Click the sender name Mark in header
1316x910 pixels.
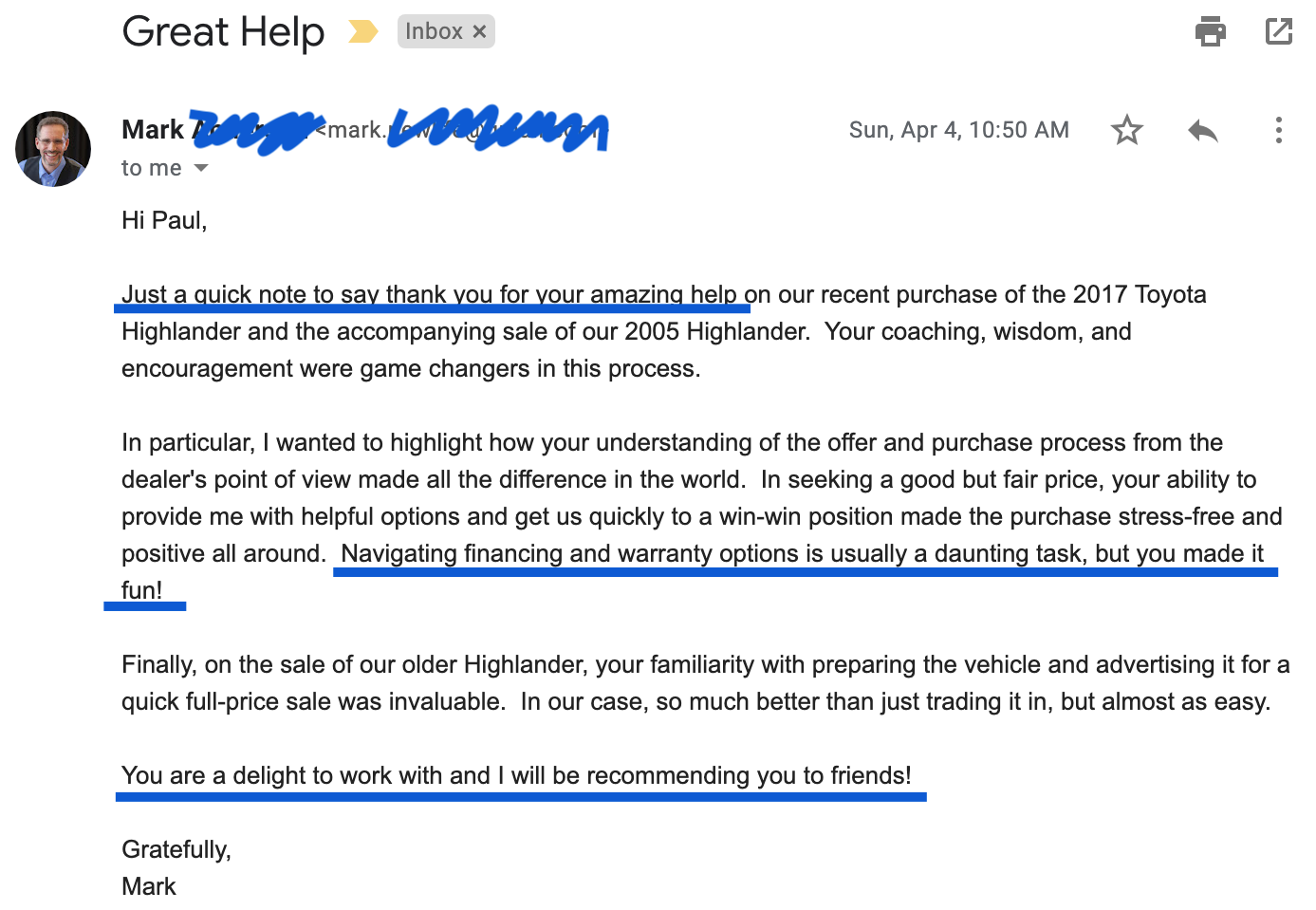click(x=153, y=130)
